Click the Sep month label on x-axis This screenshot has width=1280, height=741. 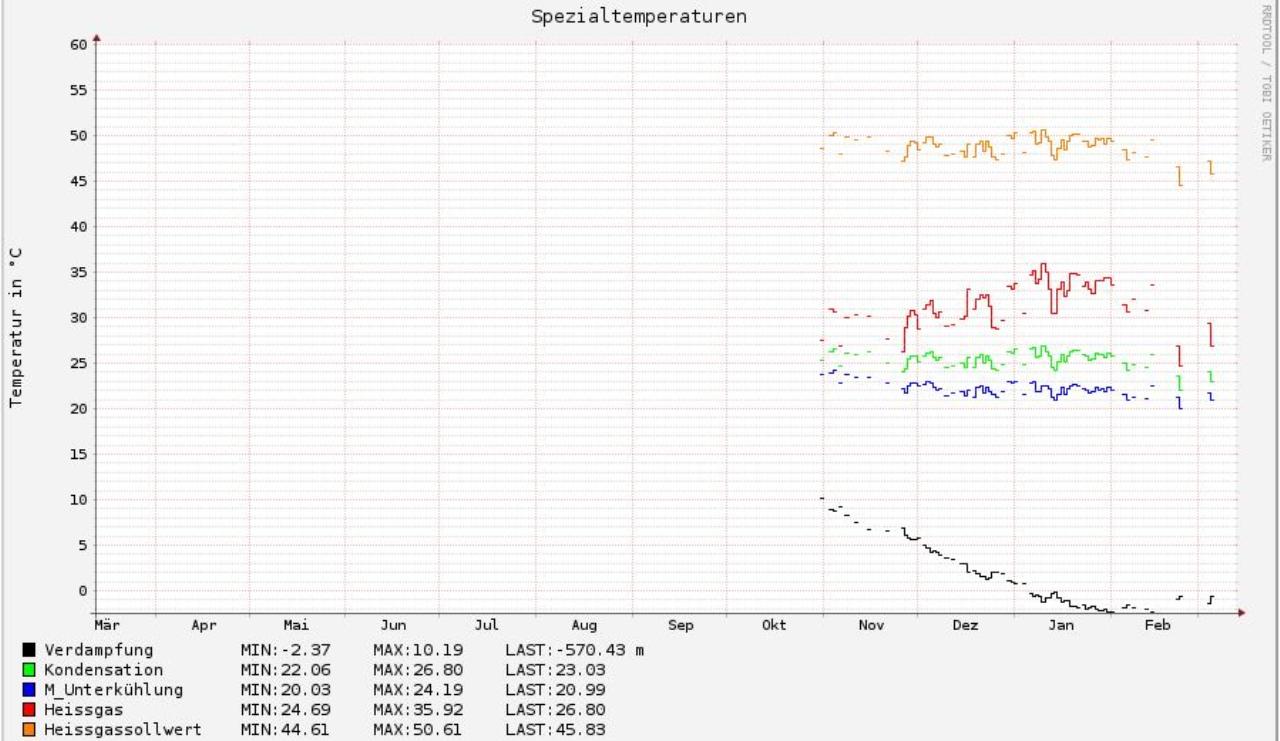tap(681, 625)
